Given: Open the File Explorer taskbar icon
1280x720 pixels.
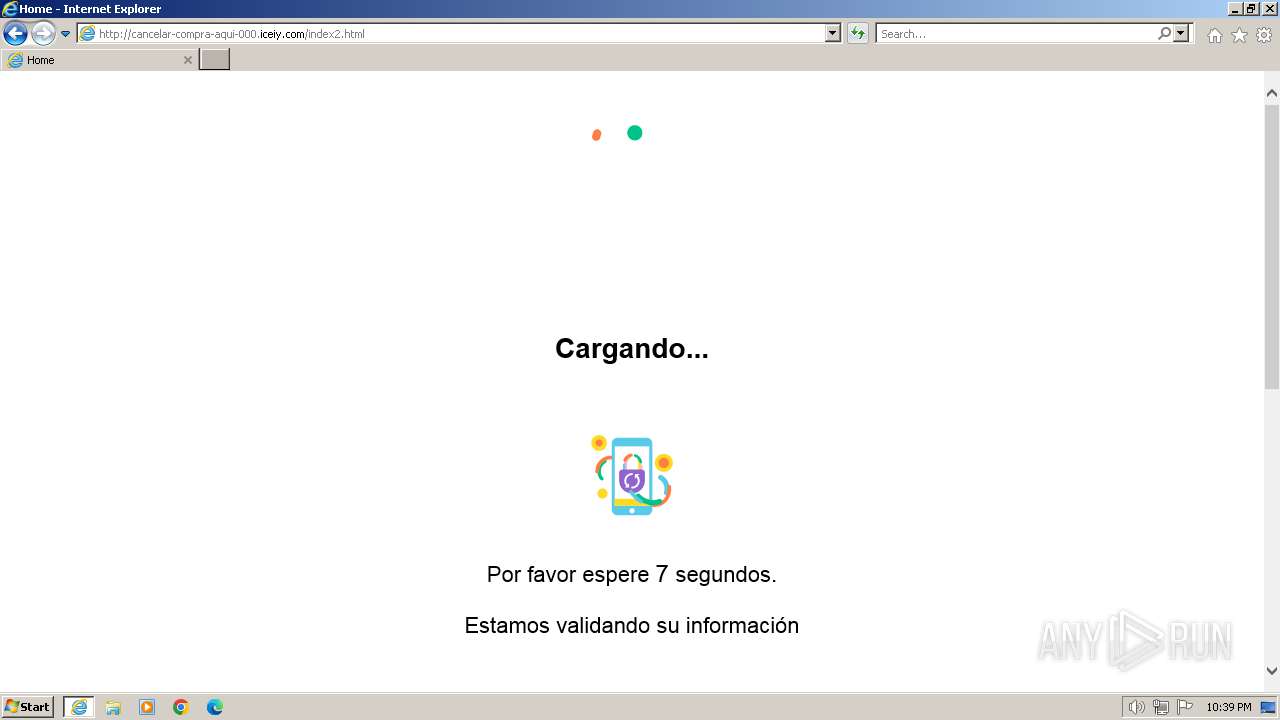Looking at the screenshot, I should tap(113, 707).
